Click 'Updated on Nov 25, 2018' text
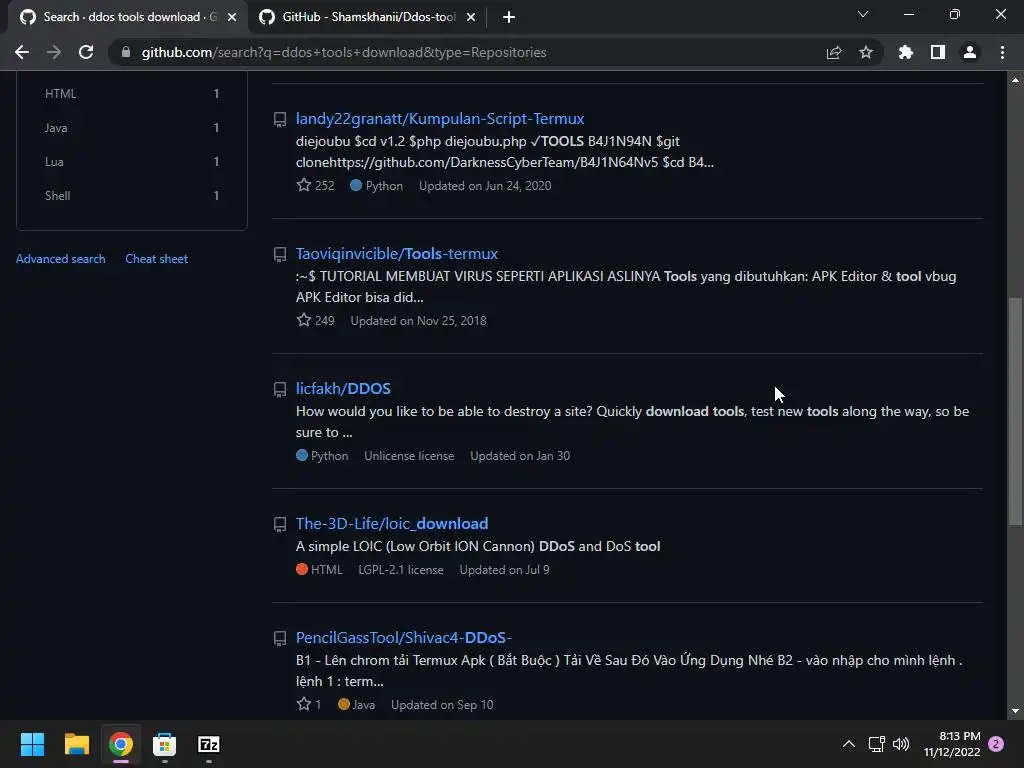Image resolution: width=1024 pixels, height=768 pixels. pyautogui.click(x=418, y=321)
